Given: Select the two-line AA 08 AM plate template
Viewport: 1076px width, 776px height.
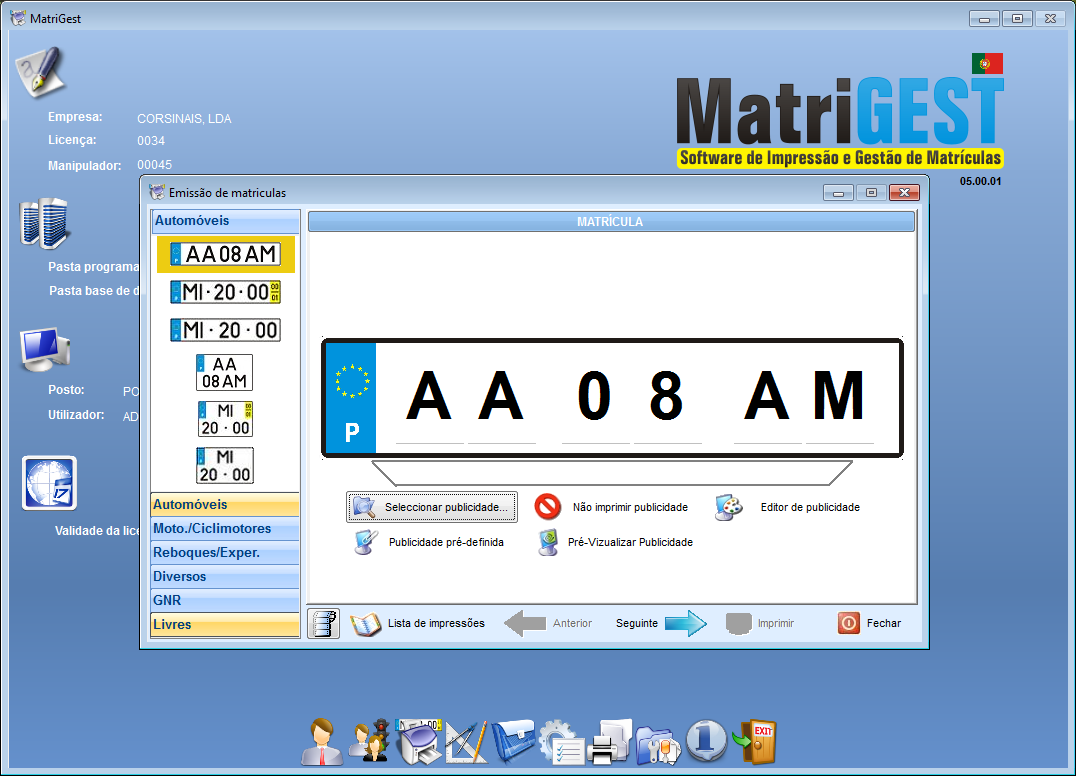Looking at the screenshot, I should point(224,373).
